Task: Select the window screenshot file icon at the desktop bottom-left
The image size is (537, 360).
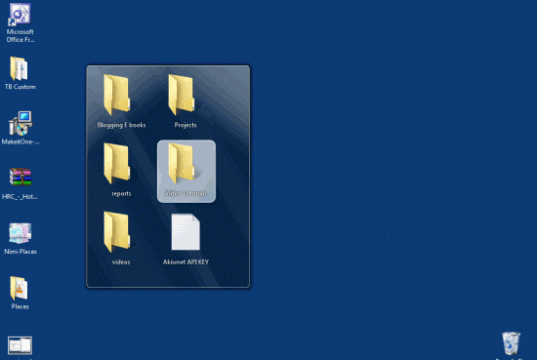Action: point(20,345)
